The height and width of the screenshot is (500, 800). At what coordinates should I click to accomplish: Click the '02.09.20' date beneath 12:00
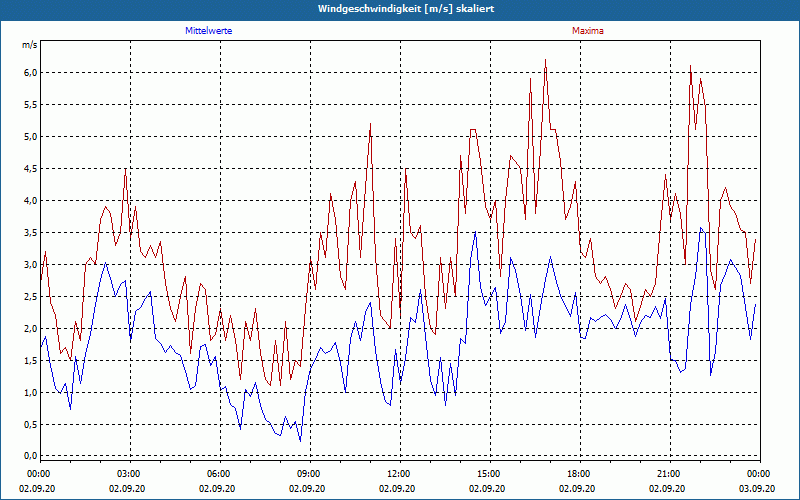point(397,488)
